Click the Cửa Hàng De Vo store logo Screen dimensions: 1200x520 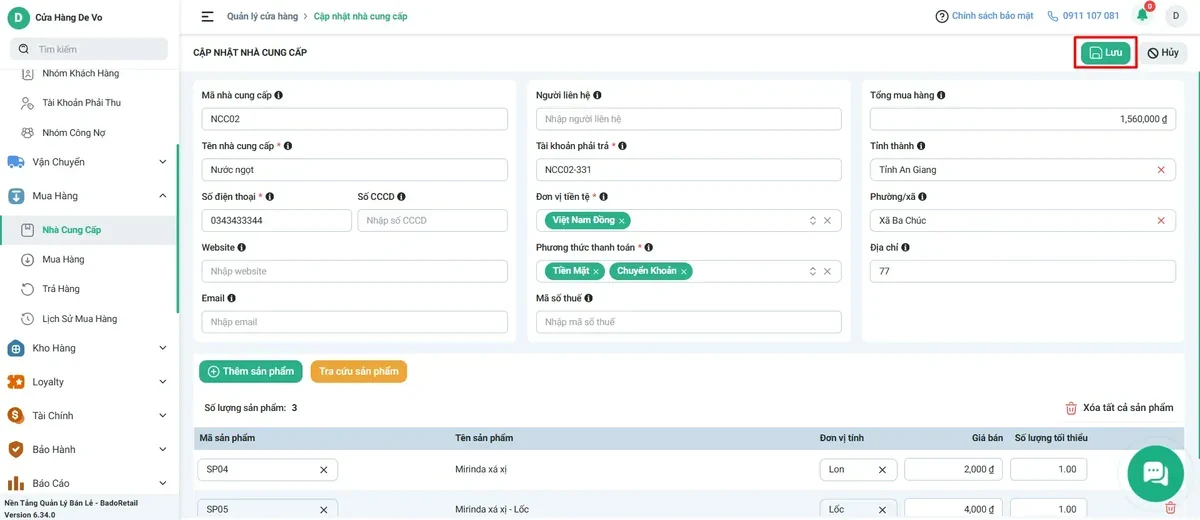tap(18, 17)
